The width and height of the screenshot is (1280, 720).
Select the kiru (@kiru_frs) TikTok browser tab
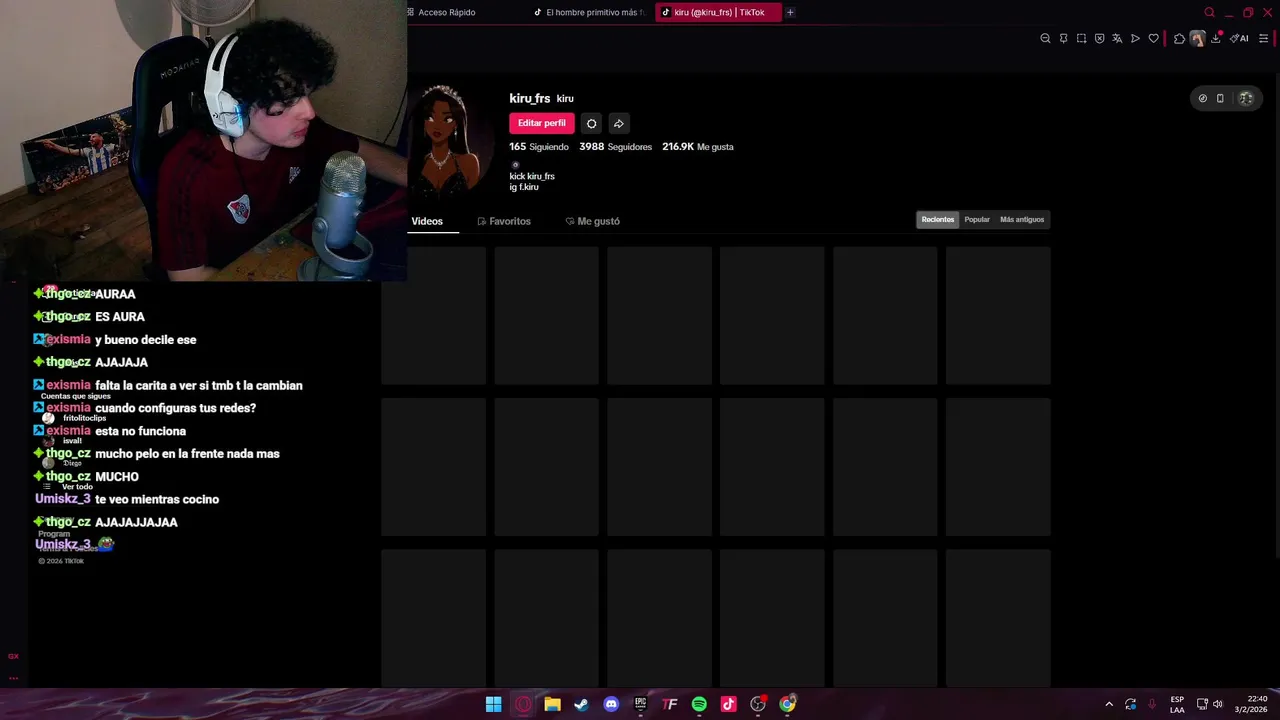pyautogui.click(x=716, y=13)
